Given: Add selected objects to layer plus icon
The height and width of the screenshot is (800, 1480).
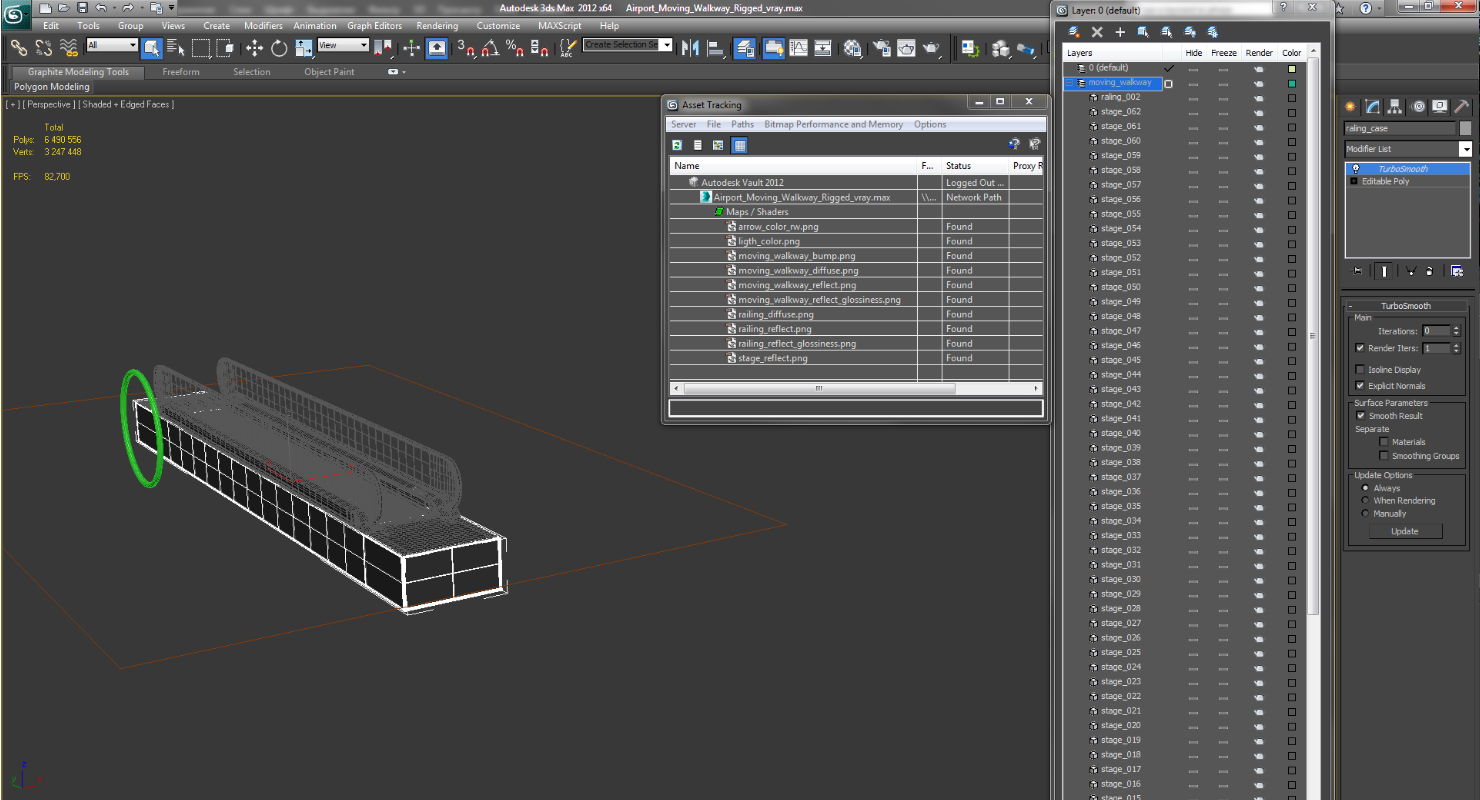Looking at the screenshot, I should tap(1120, 32).
